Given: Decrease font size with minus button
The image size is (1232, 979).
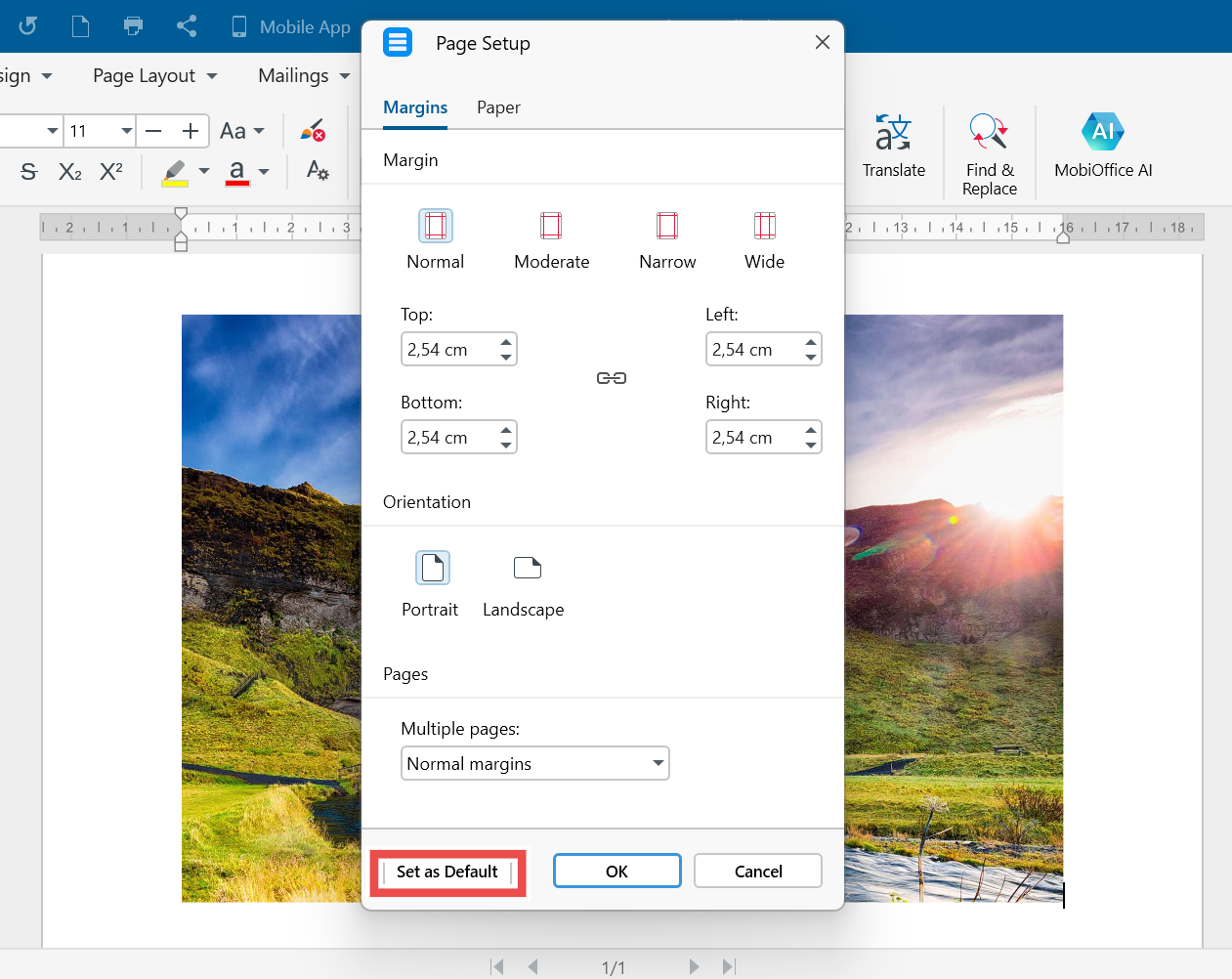Looking at the screenshot, I should [153, 131].
